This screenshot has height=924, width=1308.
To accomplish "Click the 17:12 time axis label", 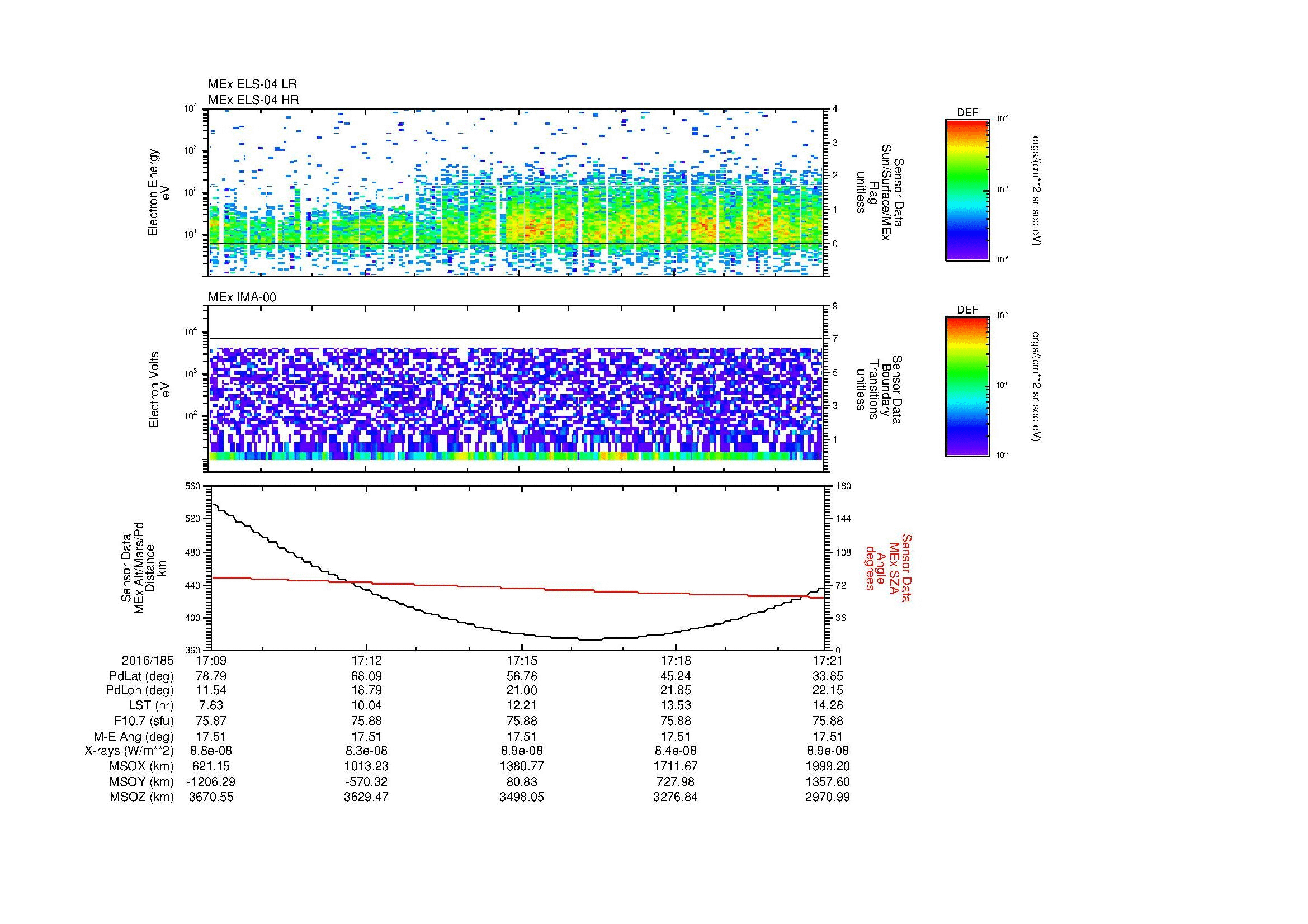I will coord(366,661).
